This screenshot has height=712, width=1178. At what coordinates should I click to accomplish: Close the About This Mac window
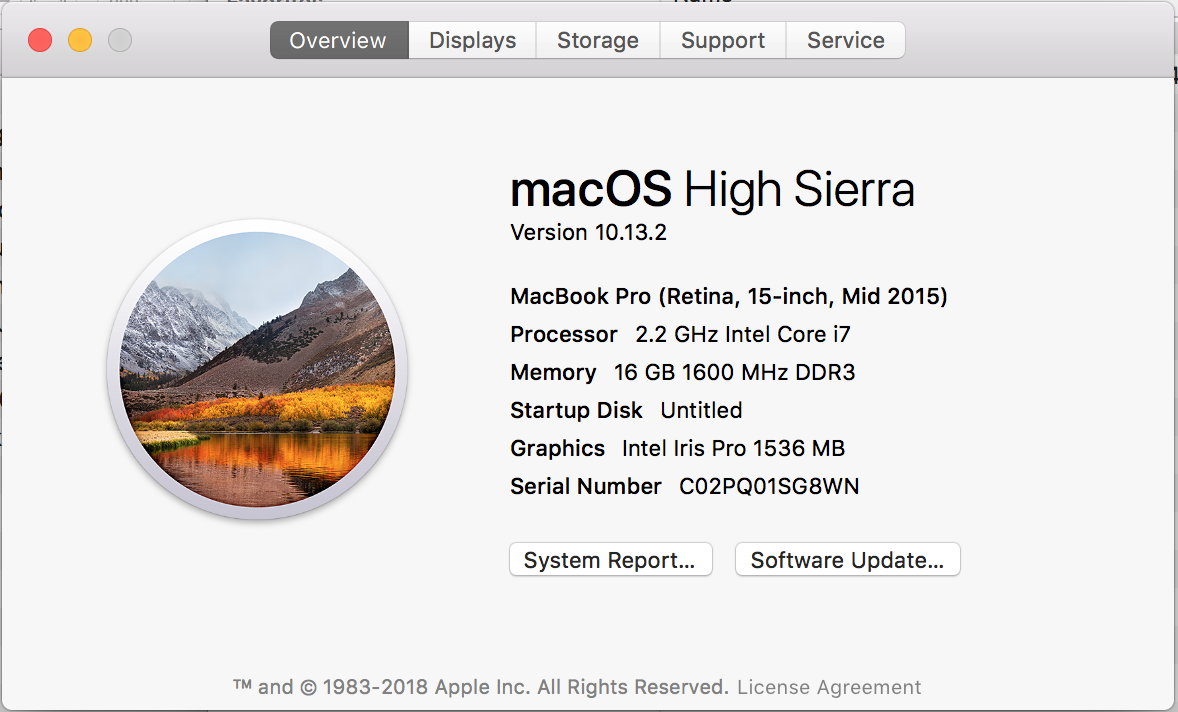pos(40,40)
